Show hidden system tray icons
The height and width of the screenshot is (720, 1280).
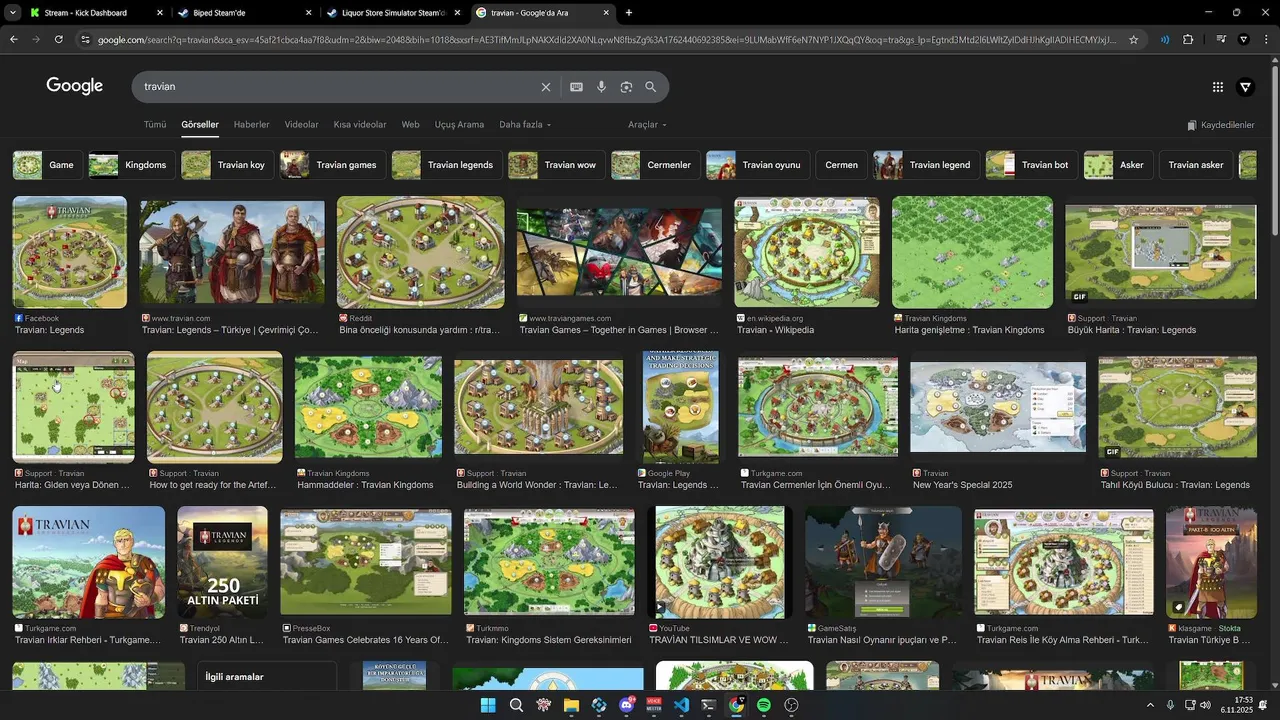[1150, 705]
